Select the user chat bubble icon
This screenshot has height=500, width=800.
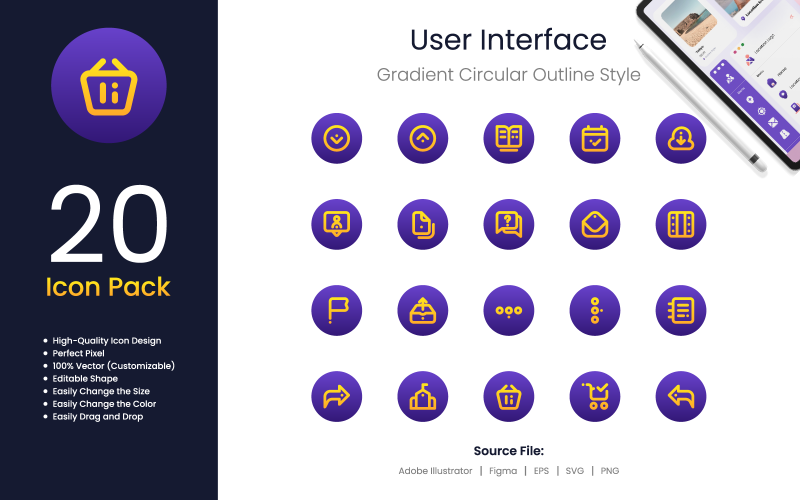click(336, 224)
